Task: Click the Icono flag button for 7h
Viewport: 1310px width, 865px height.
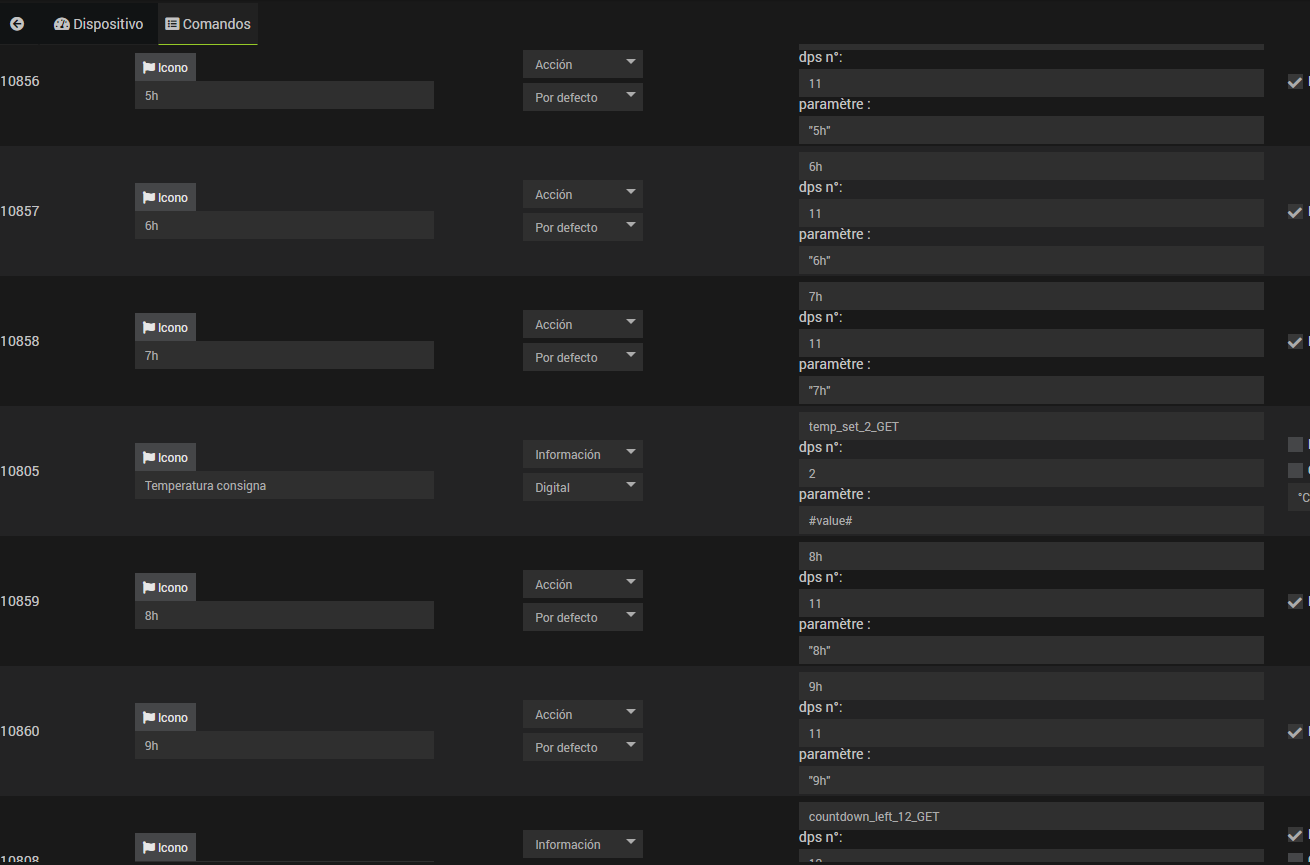Action: pos(165,328)
